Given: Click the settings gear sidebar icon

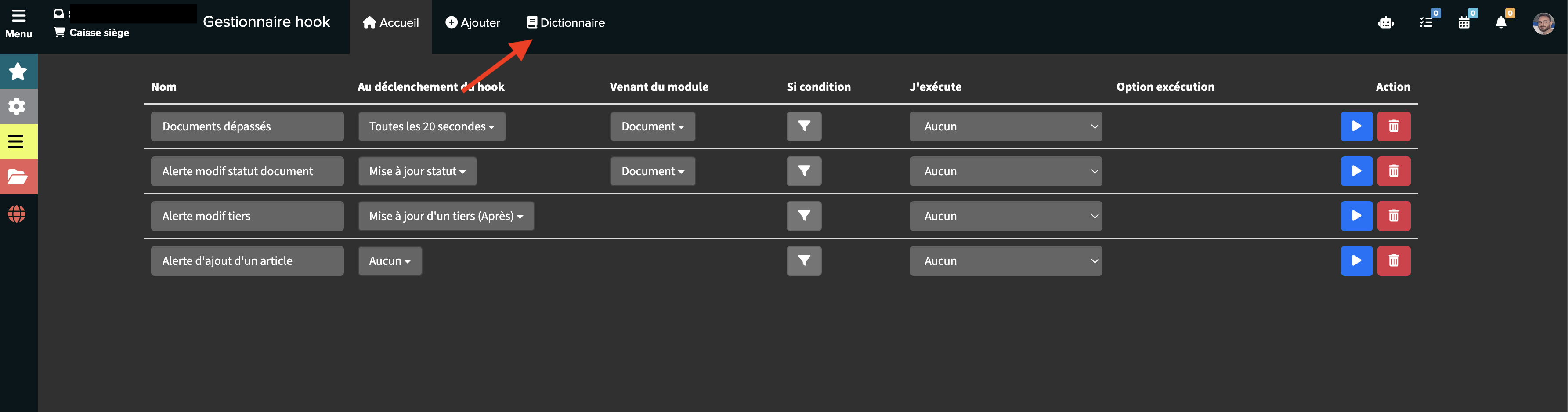Looking at the screenshot, I should [x=18, y=106].
